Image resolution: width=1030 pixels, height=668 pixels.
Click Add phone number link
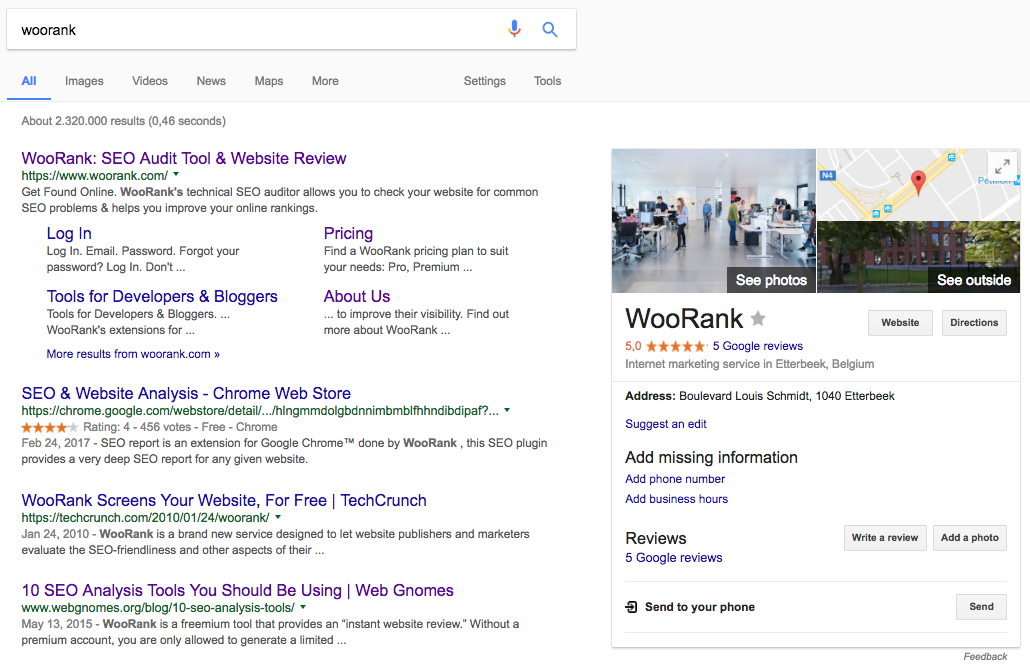(x=675, y=479)
